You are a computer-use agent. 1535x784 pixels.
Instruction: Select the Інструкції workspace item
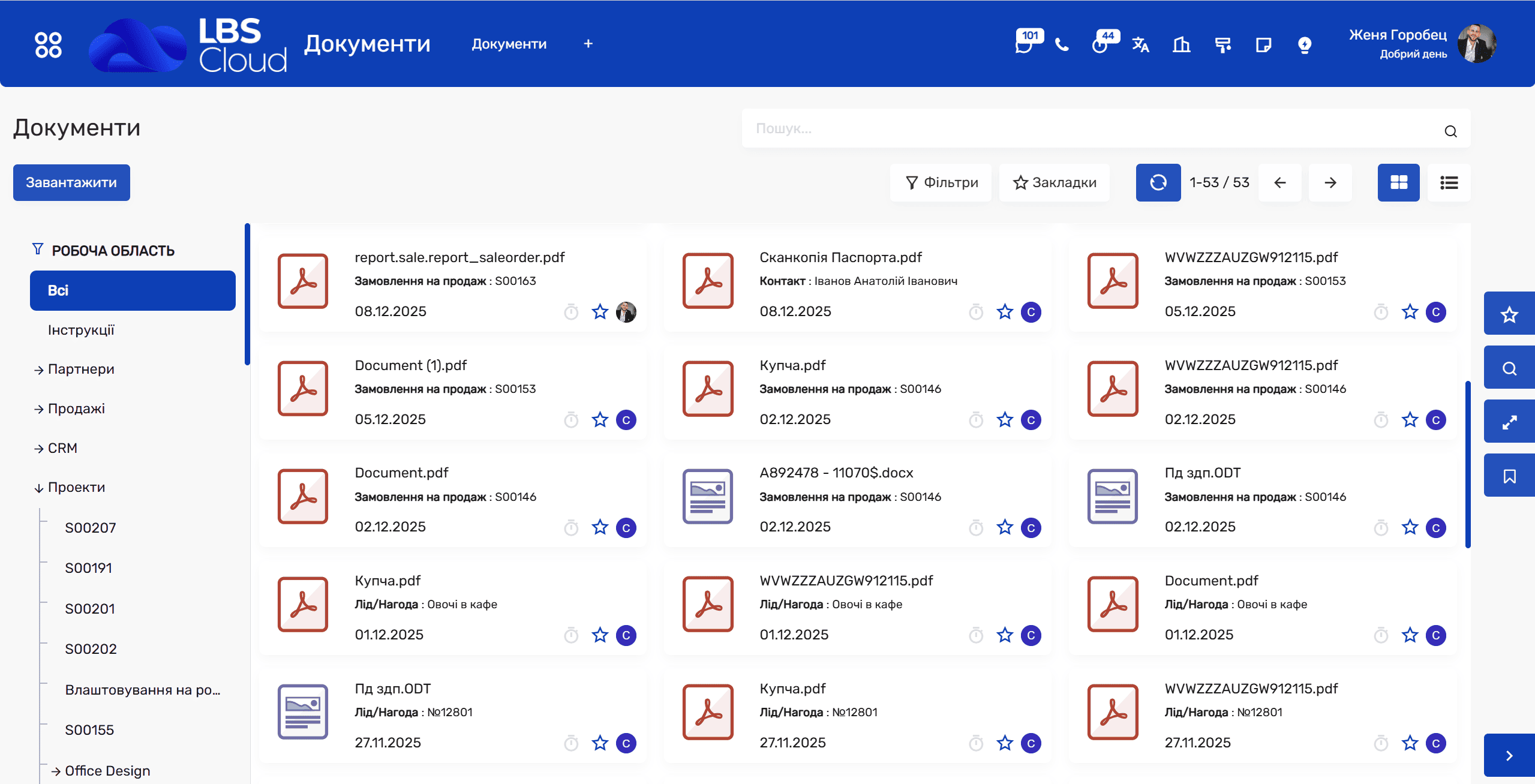(x=81, y=330)
